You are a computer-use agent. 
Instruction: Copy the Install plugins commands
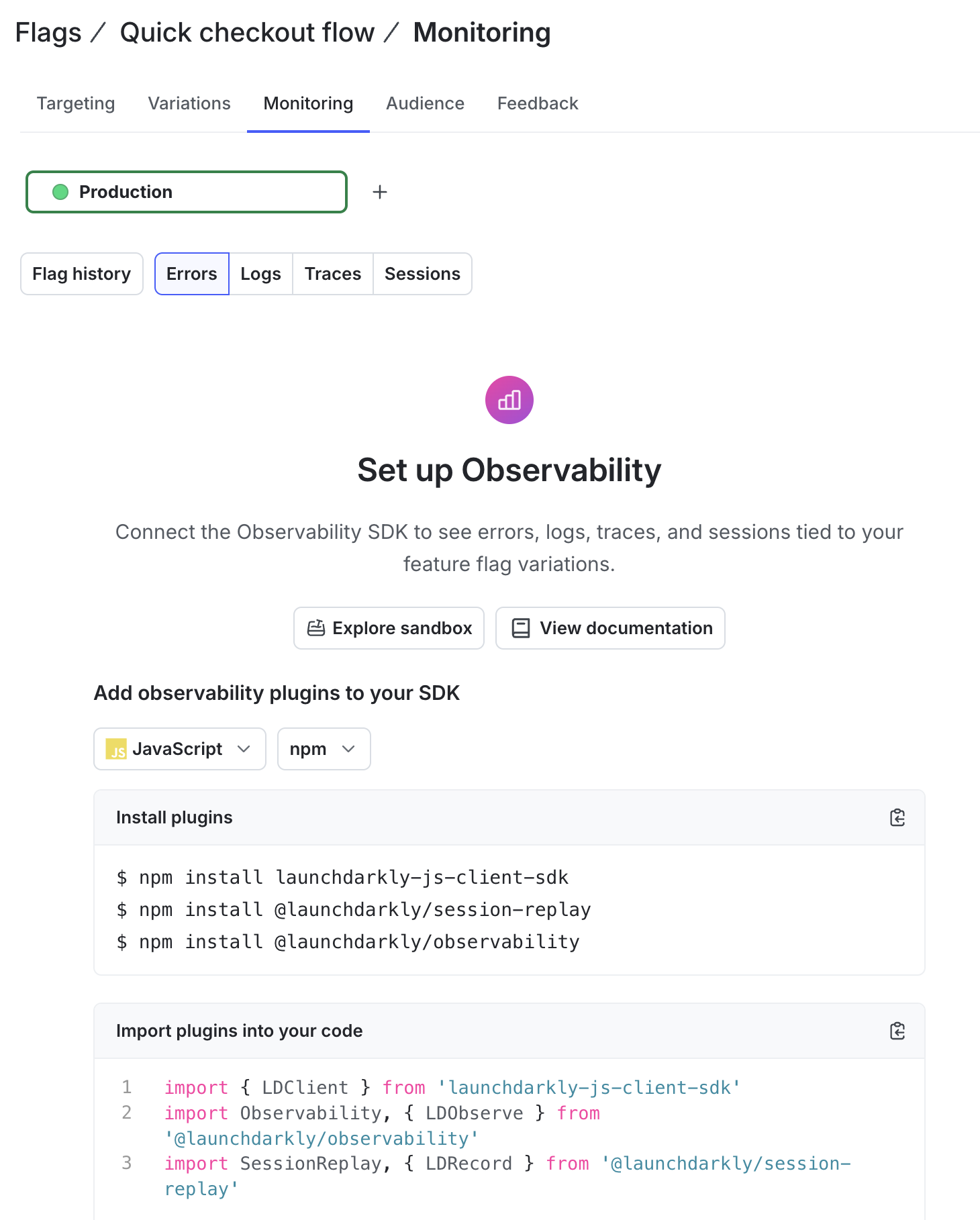click(897, 817)
